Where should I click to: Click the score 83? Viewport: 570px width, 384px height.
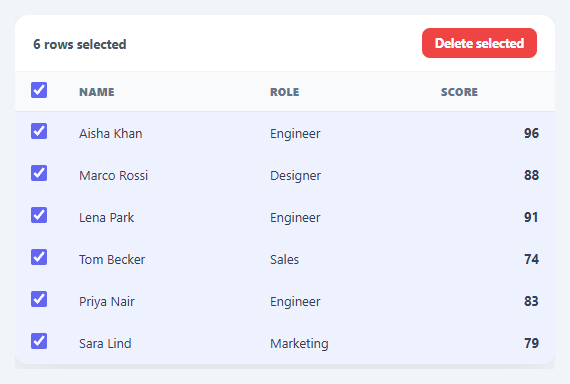[x=531, y=301]
